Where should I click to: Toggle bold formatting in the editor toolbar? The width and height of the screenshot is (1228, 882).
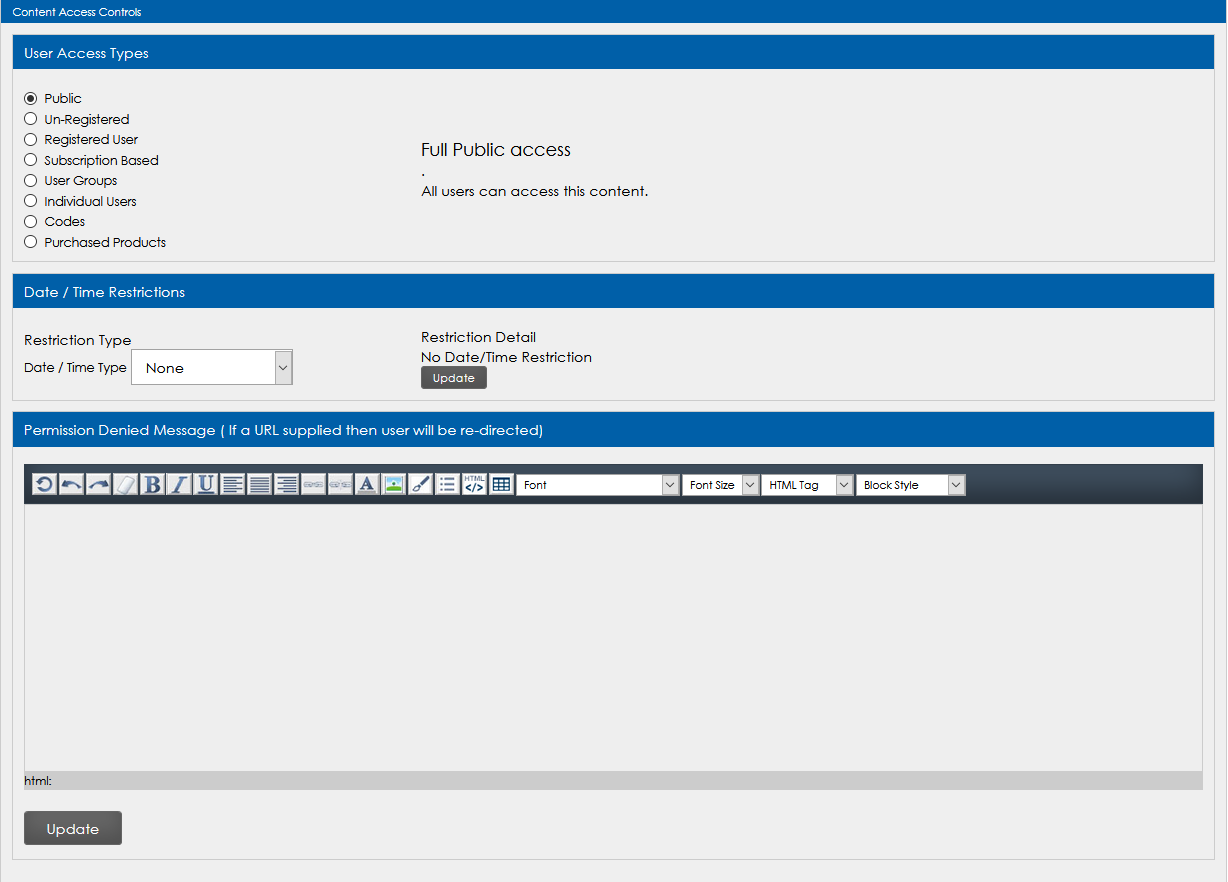[152, 484]
